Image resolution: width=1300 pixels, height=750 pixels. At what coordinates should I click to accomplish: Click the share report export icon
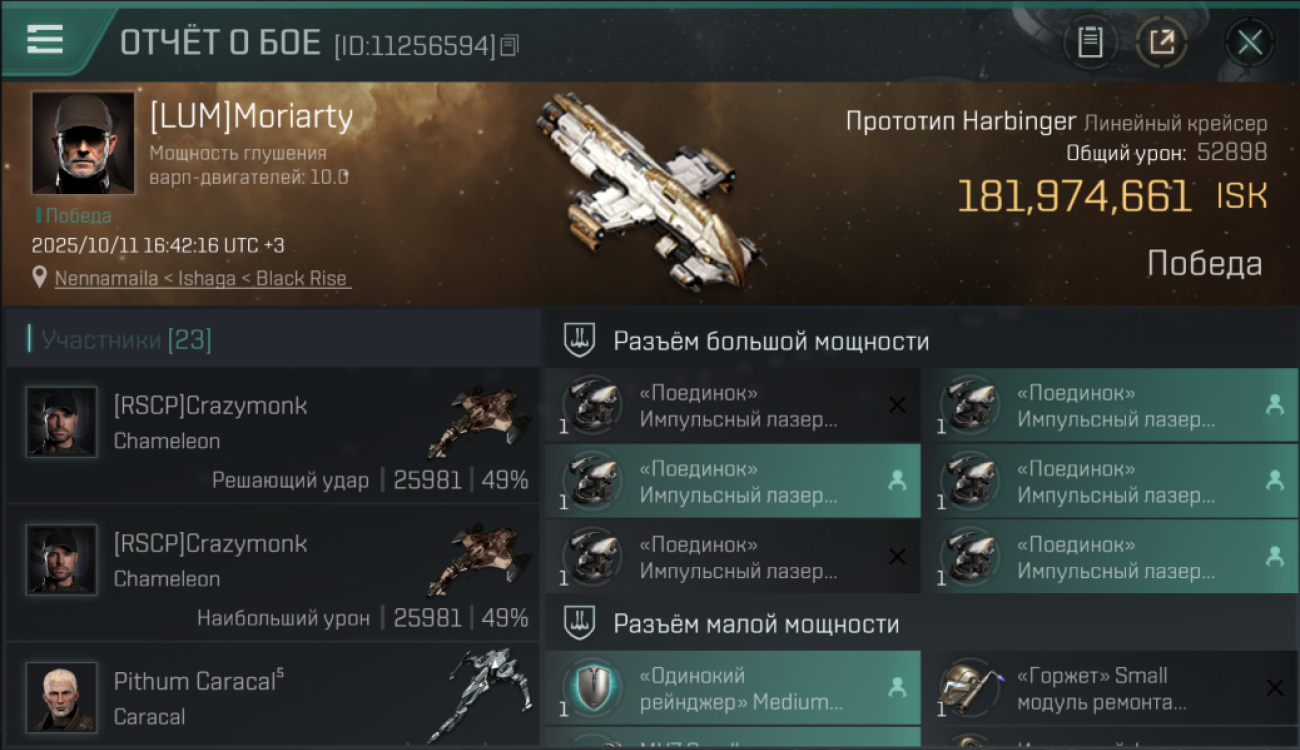coord(1161,43)
